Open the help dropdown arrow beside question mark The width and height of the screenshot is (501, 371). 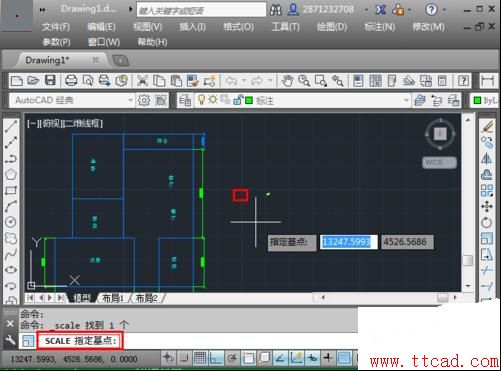tap(444, 10)
